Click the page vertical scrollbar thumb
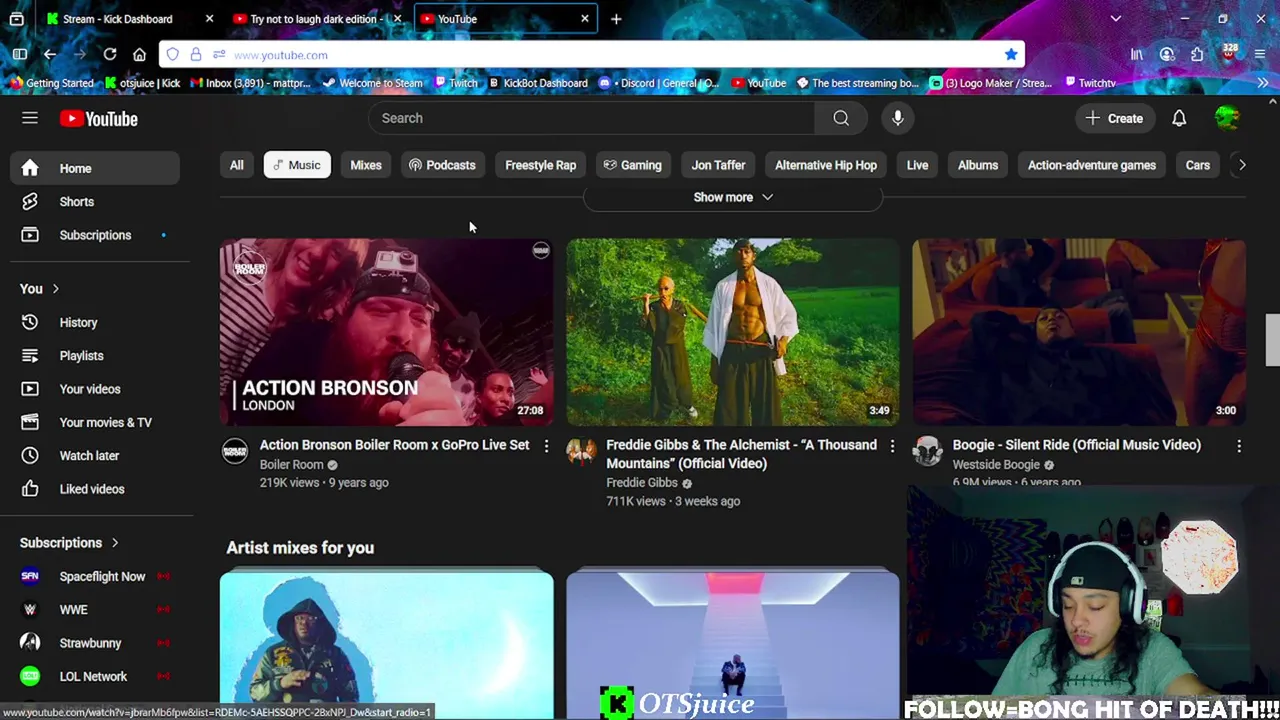 point(1272,340)
